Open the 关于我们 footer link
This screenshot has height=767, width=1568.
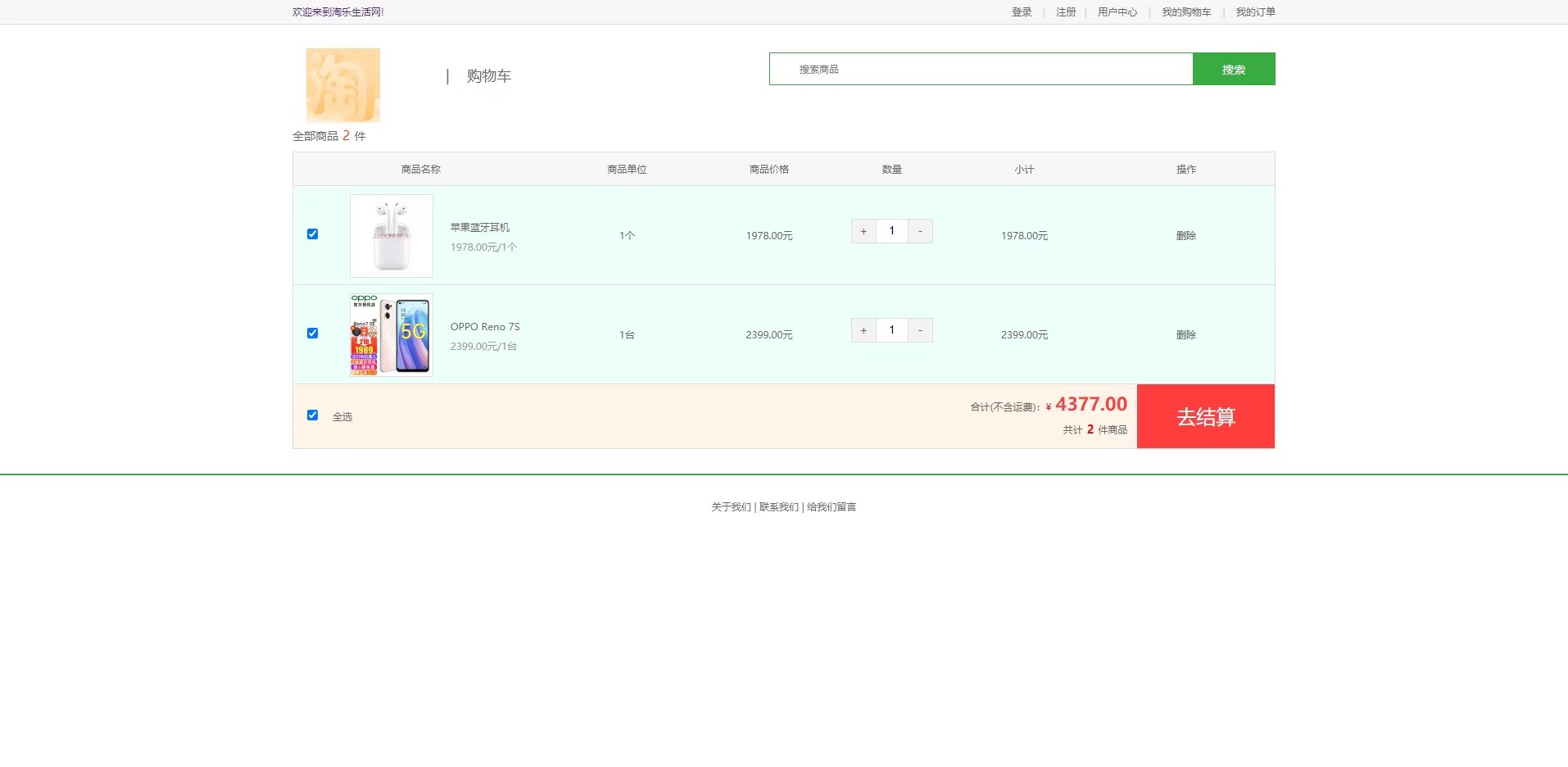coord(731,507)
